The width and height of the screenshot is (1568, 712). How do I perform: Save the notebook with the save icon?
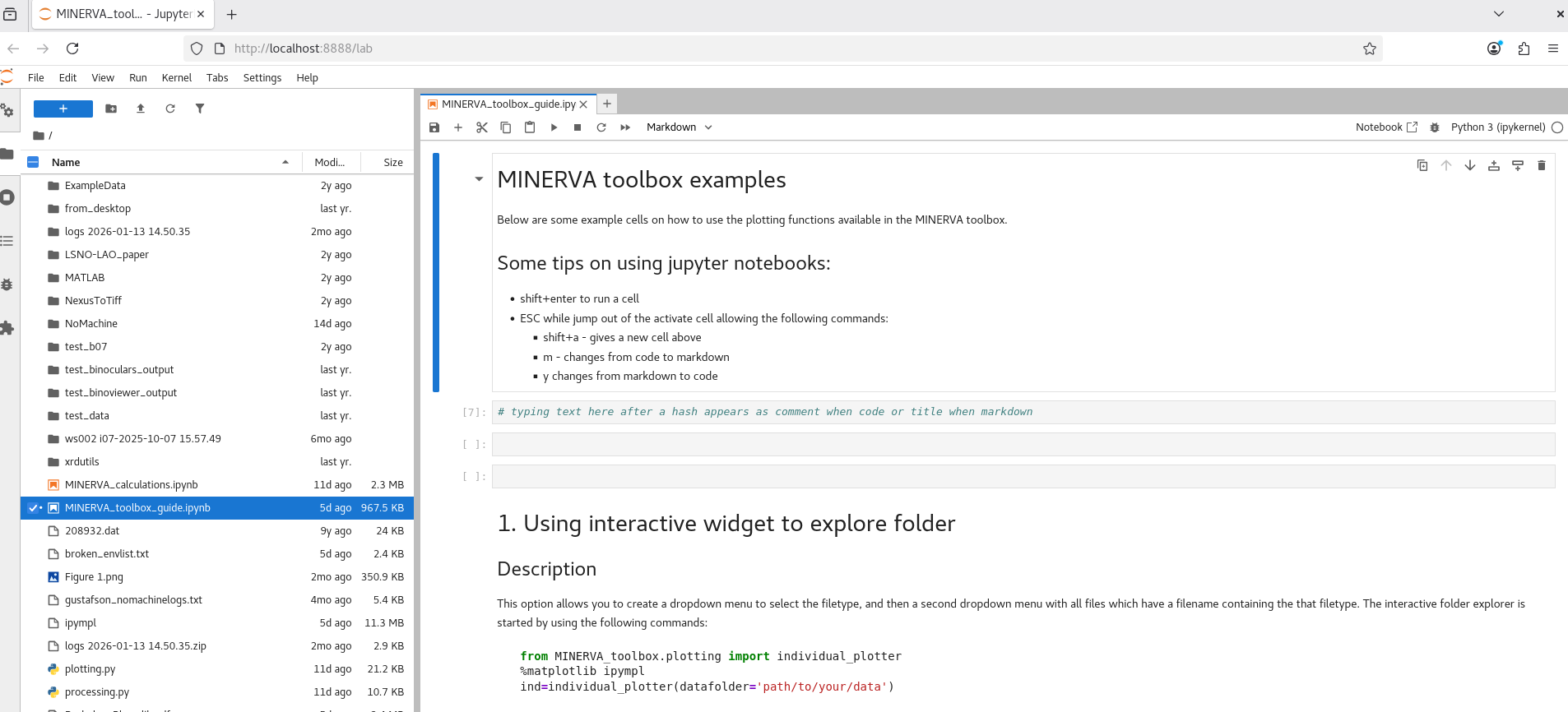click(434, 127)
